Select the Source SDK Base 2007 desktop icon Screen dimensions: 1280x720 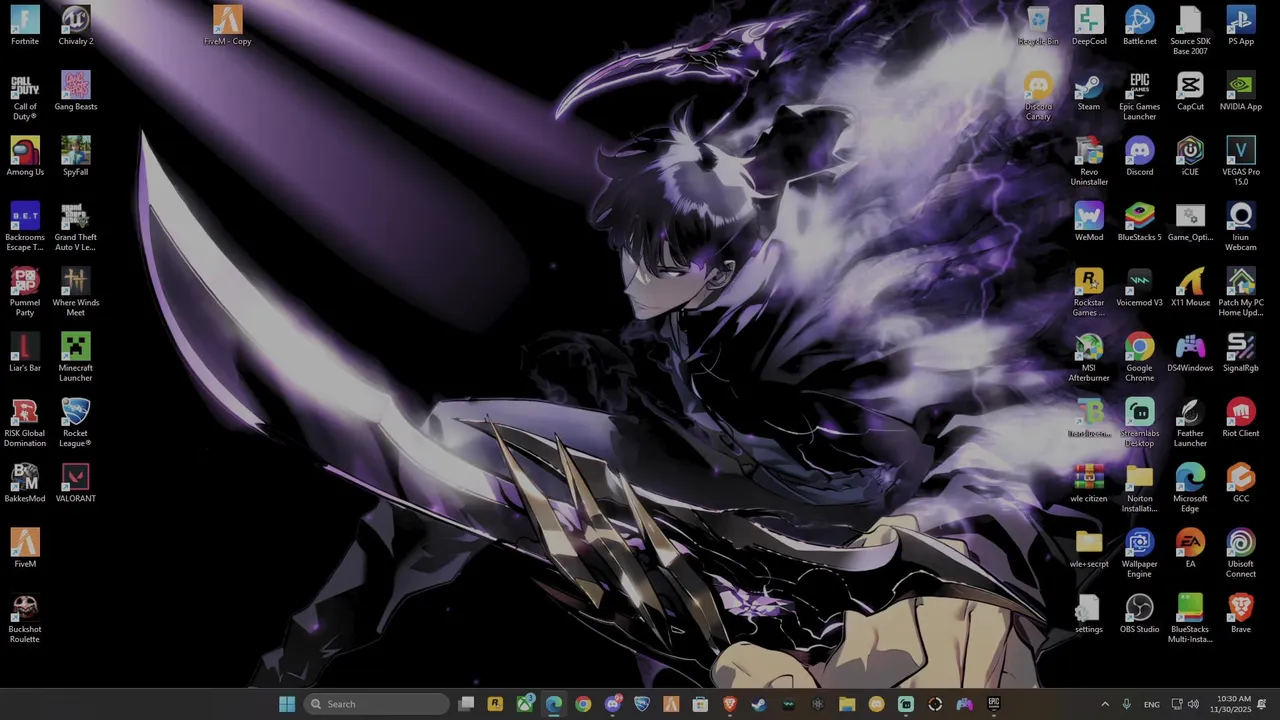tap(1190, 30)
